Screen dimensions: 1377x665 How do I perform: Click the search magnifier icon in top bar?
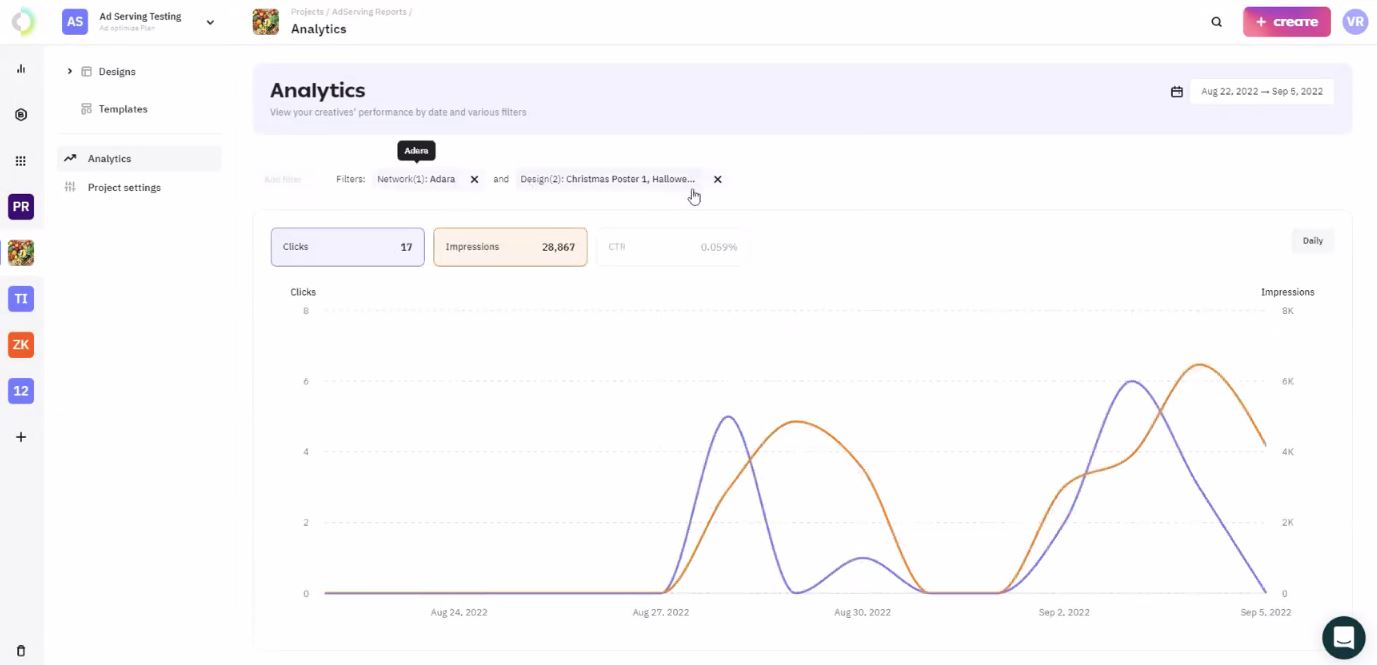coord(1216,20)
